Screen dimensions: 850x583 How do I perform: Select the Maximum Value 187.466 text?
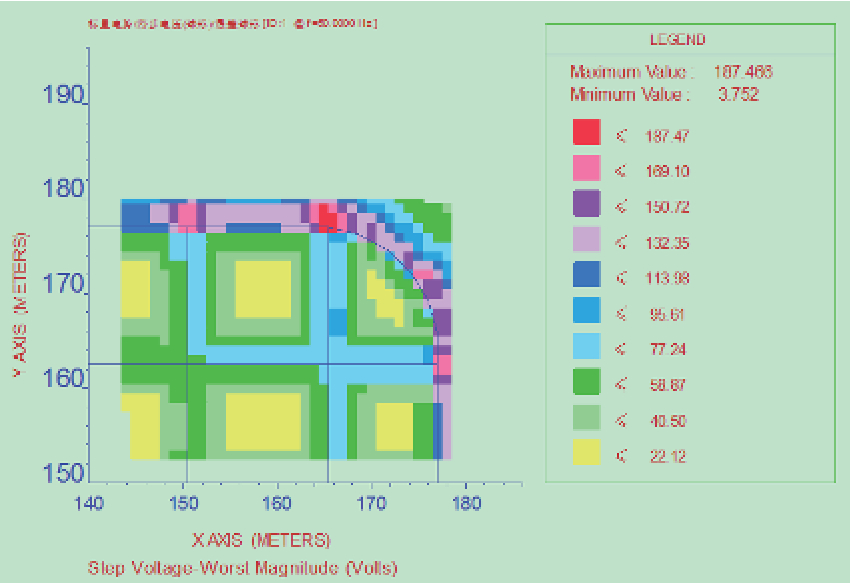[x=670, y=72]
